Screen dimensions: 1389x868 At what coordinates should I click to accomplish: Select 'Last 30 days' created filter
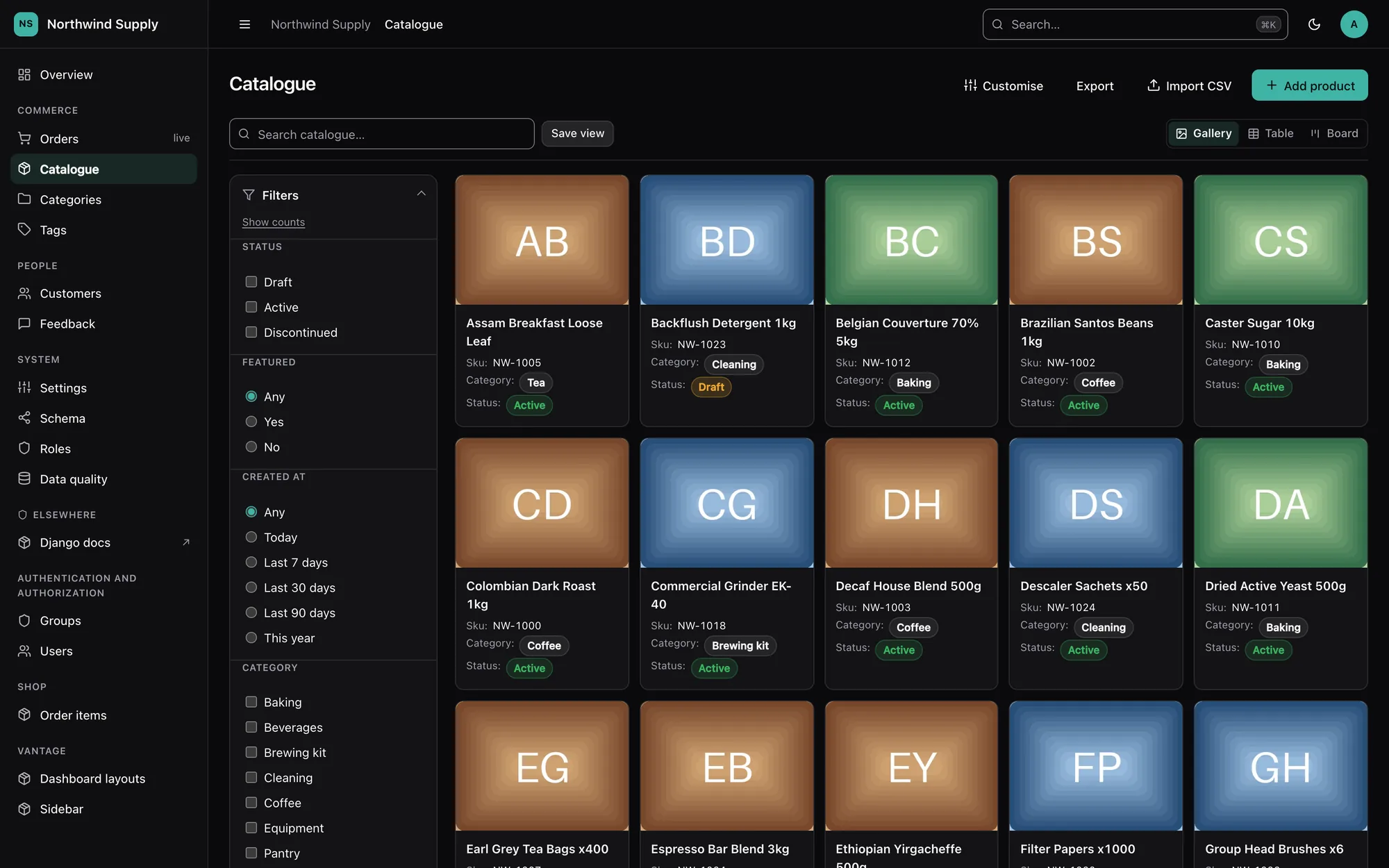tap(251, 587)
